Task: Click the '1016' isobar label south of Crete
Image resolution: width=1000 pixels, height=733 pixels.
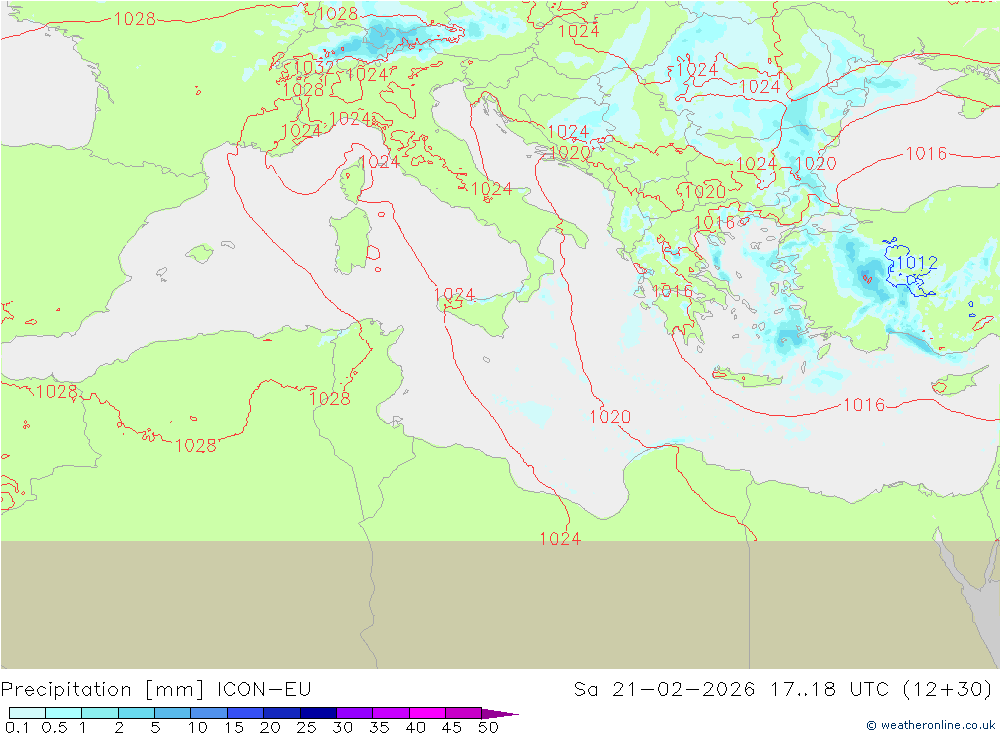Action: pyautogui.click(x=864, y=404)
